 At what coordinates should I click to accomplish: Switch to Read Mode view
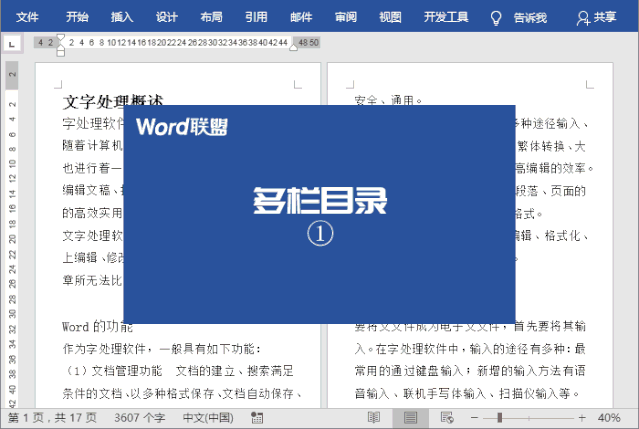tap(374, 418)
